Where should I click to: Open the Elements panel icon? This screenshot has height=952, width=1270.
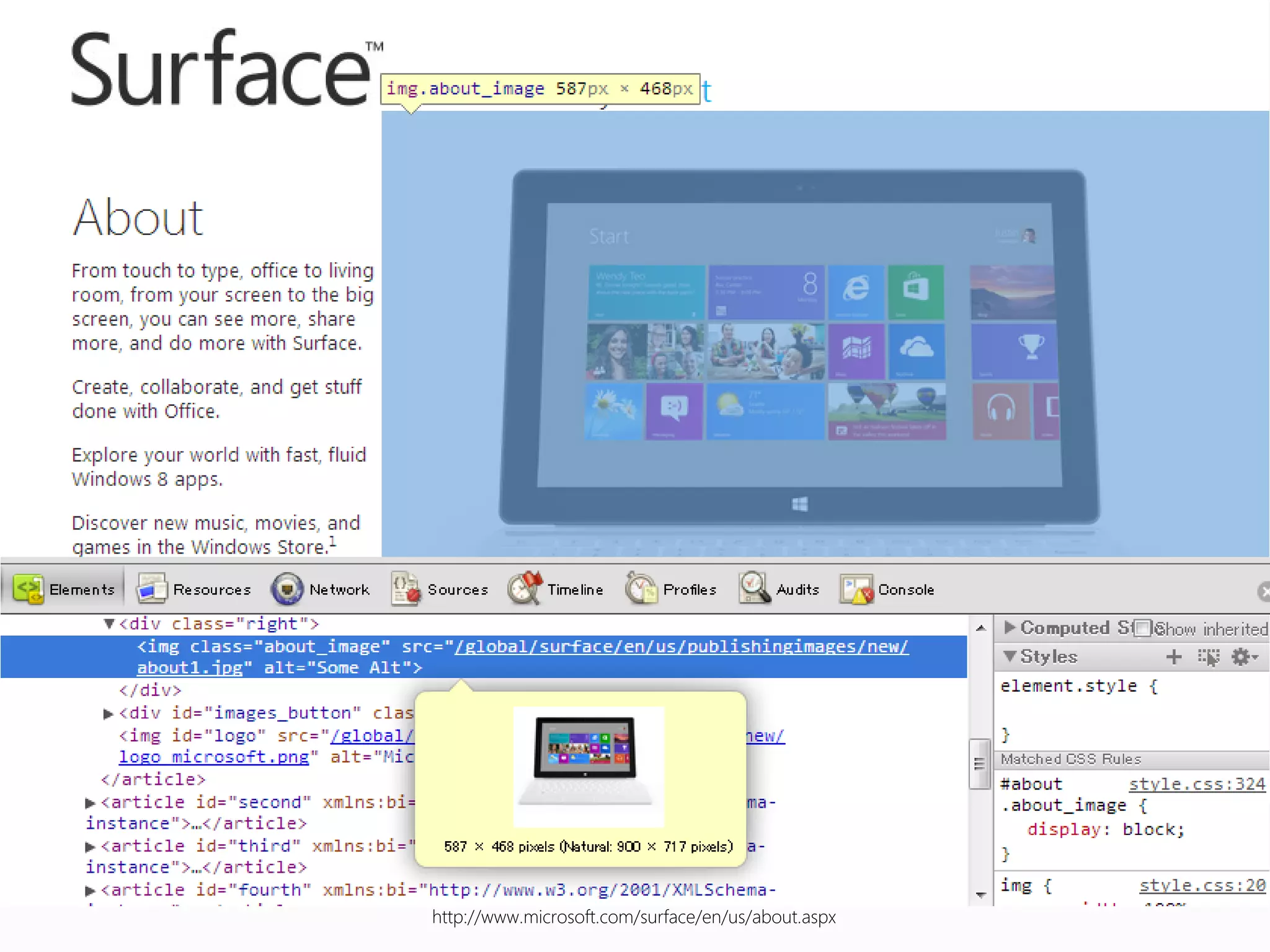point(29,589)
